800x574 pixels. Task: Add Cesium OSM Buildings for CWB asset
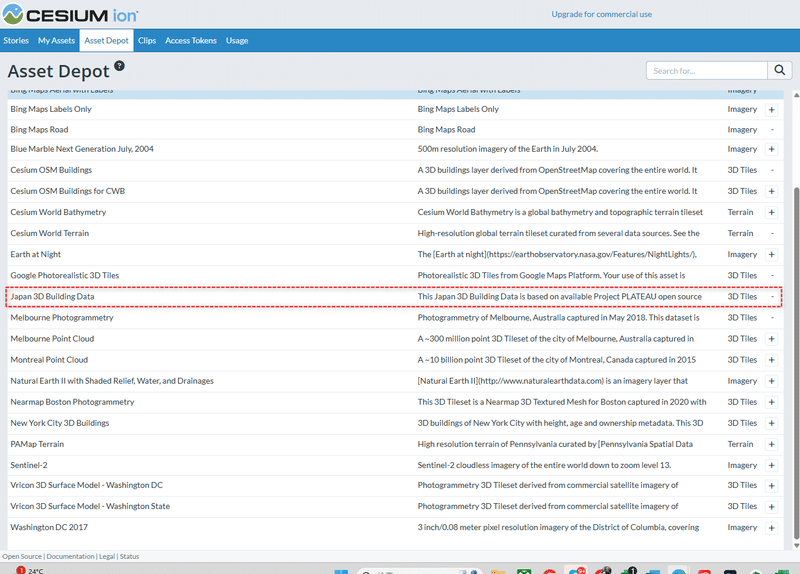(771, 191)
